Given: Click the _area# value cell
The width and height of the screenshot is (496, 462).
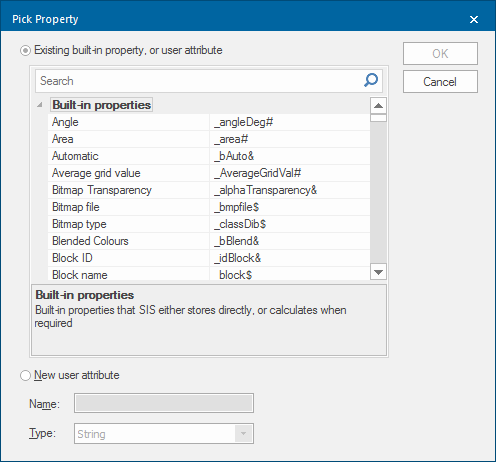Looking at the screenshot, I should pos(290,139).
